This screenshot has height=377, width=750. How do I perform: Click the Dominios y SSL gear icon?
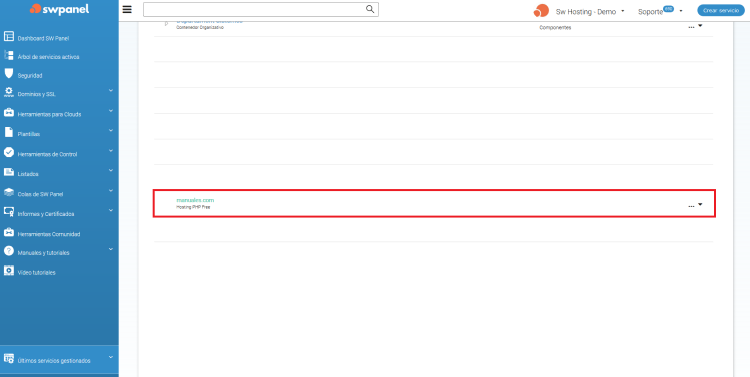(9, 92)
